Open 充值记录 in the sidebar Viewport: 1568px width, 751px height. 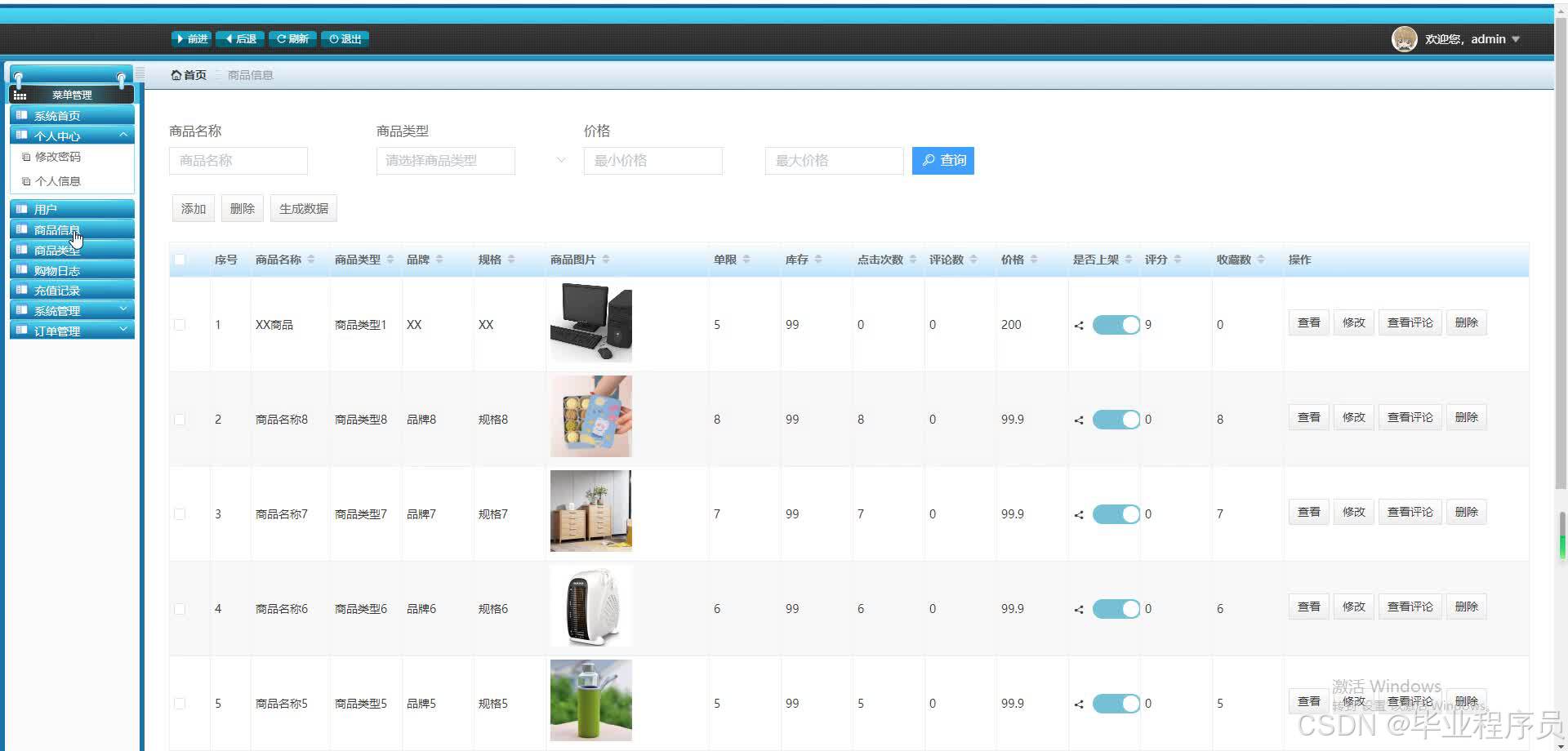72,290
